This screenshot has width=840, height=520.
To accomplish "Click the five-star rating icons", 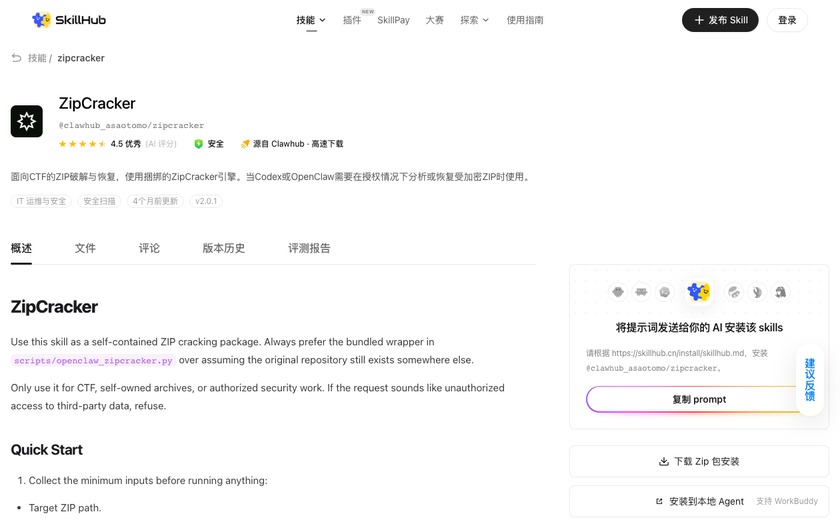I will [x=82, y=144].
